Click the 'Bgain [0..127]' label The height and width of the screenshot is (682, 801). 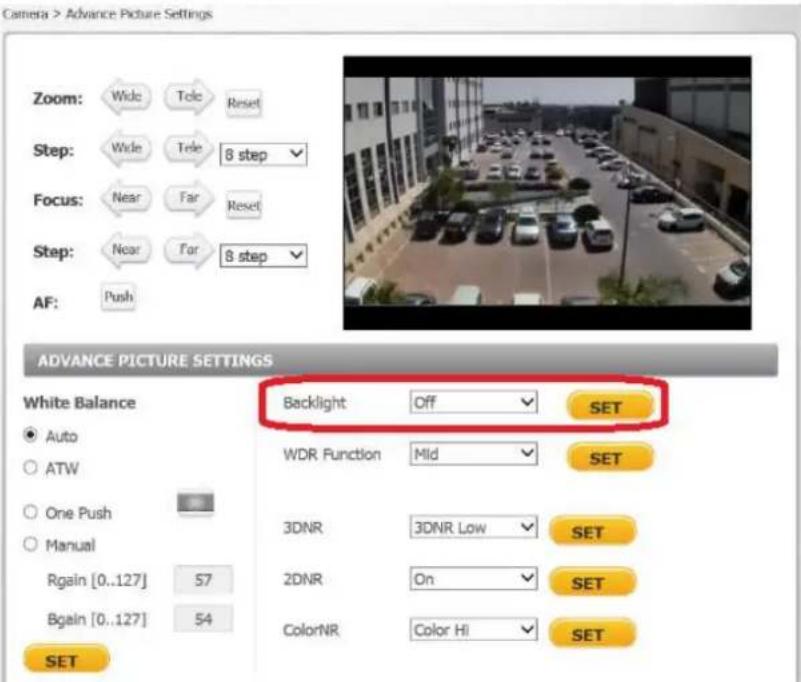[97, 620]
